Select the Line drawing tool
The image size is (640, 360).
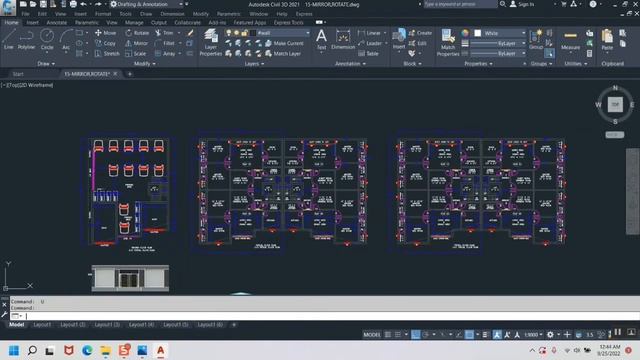(x=9, y=39)
